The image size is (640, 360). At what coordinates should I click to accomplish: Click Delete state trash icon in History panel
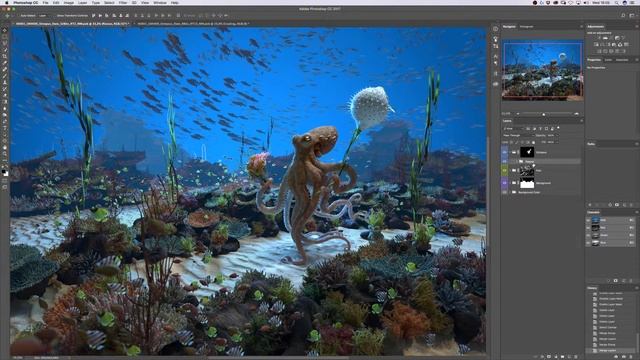click(x=631, y=356)
